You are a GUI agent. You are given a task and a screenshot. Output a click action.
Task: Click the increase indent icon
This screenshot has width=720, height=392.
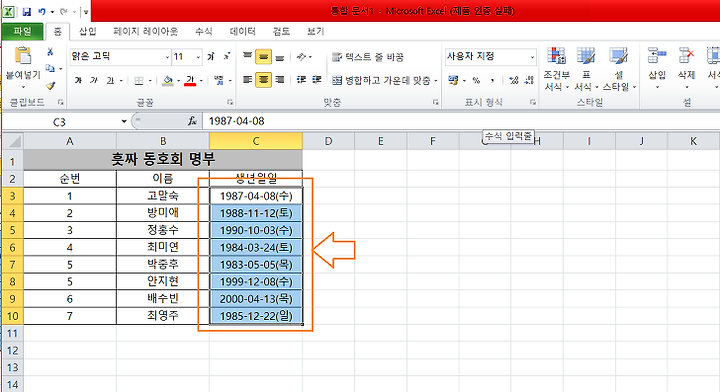click(317, 80)
